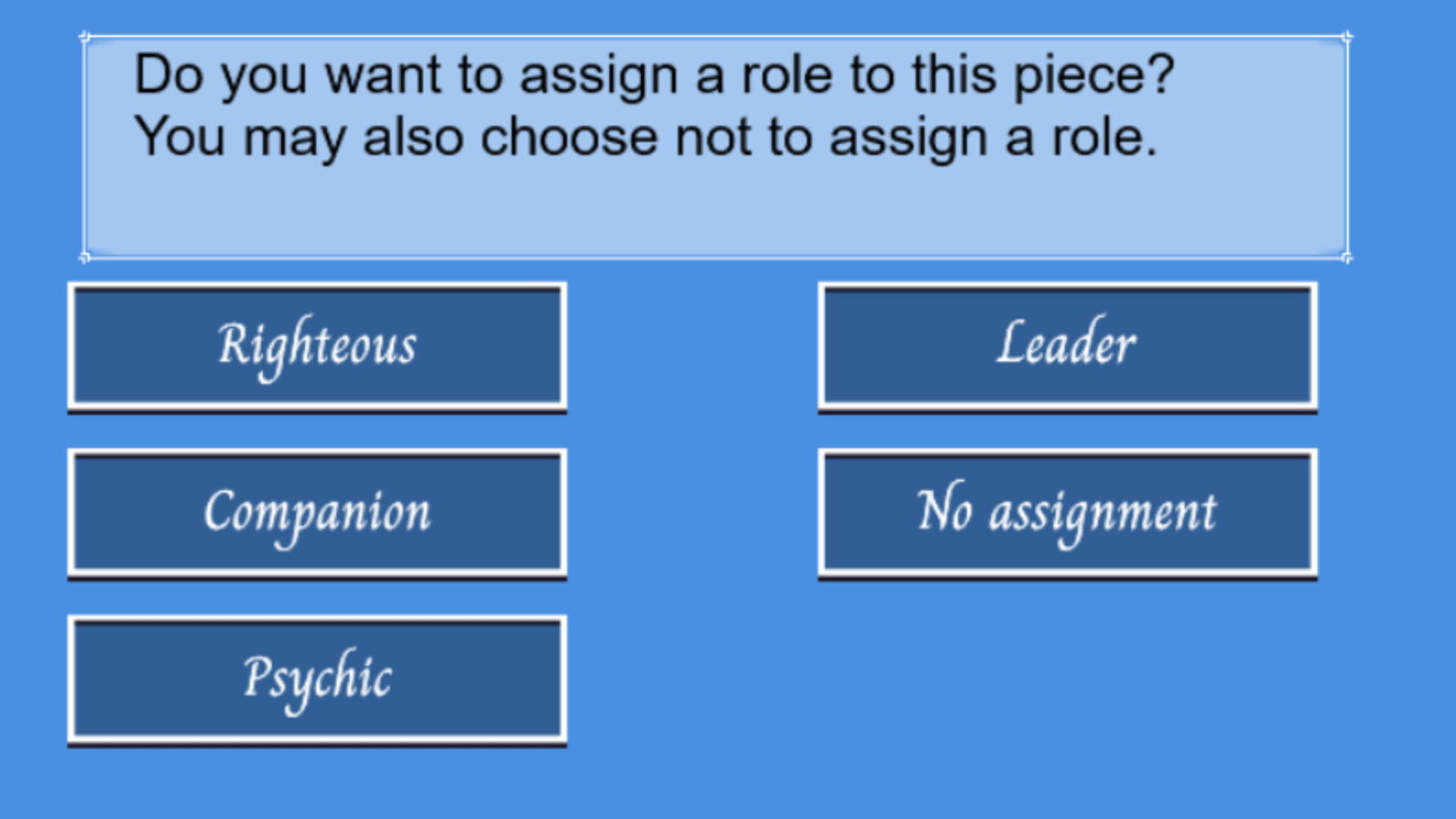Viewport: 1456px width, 819px height.
Task: Click bottom-right corner ornament of dialog box
Action: (1346, 257)
